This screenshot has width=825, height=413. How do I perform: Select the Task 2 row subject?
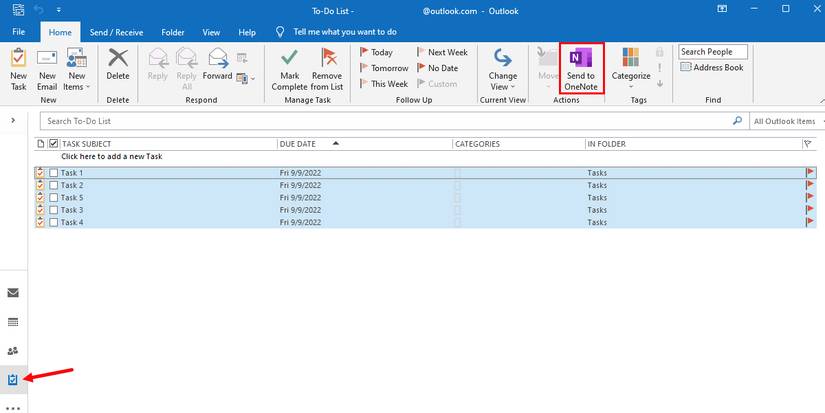coord(72,185)
